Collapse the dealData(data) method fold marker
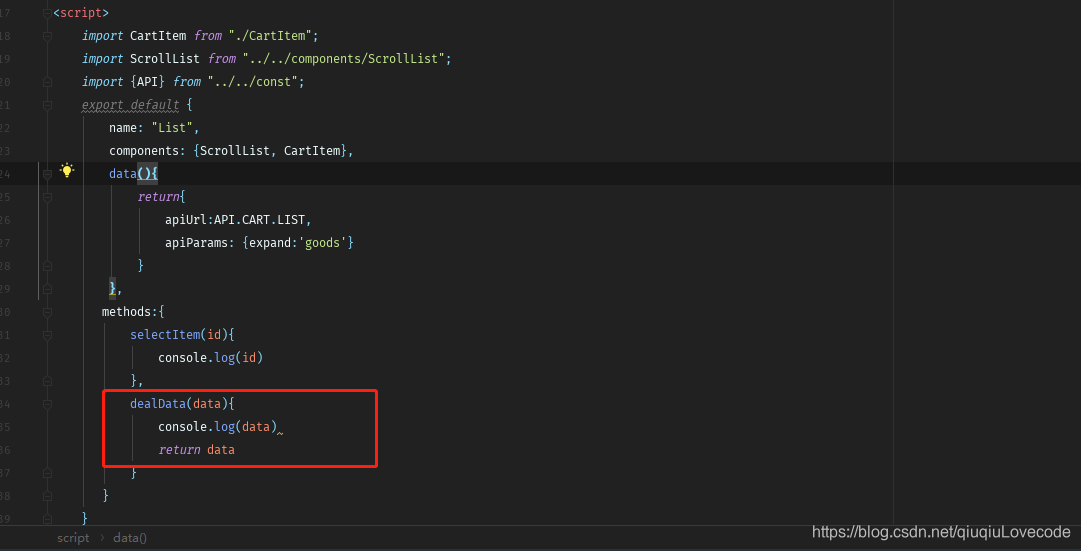 click(47, 403)
